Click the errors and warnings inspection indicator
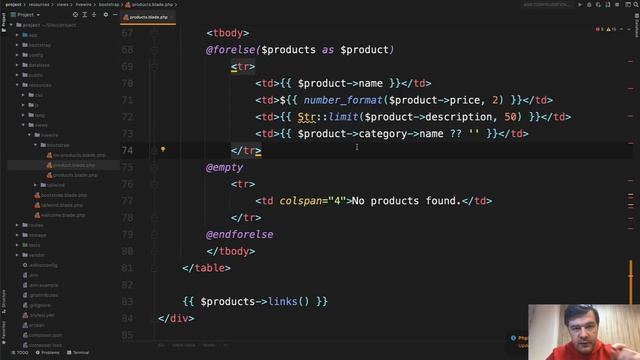640x360 pixels. (607, 29)
